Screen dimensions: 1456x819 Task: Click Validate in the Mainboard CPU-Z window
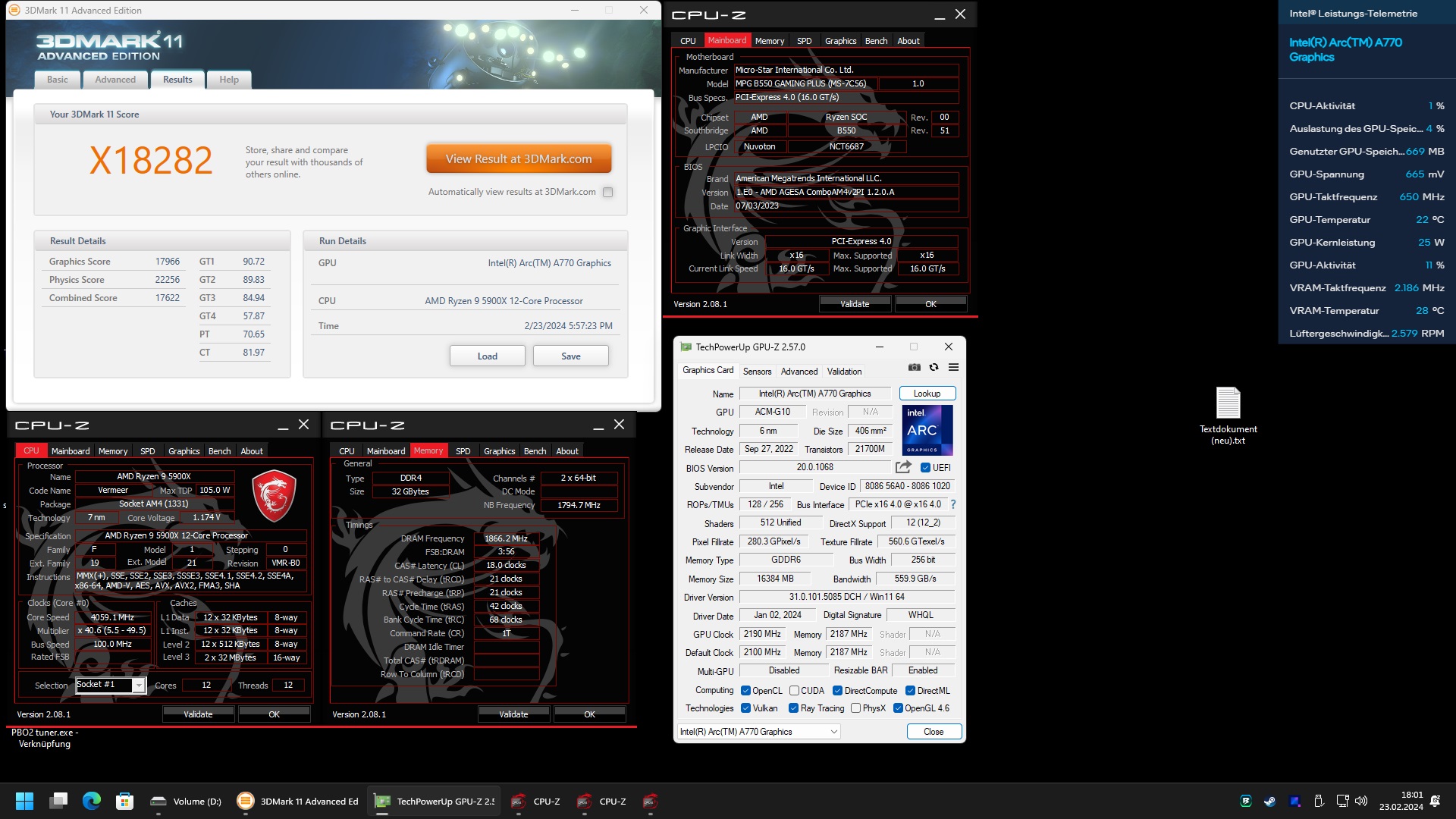click(x=855, y=304)
